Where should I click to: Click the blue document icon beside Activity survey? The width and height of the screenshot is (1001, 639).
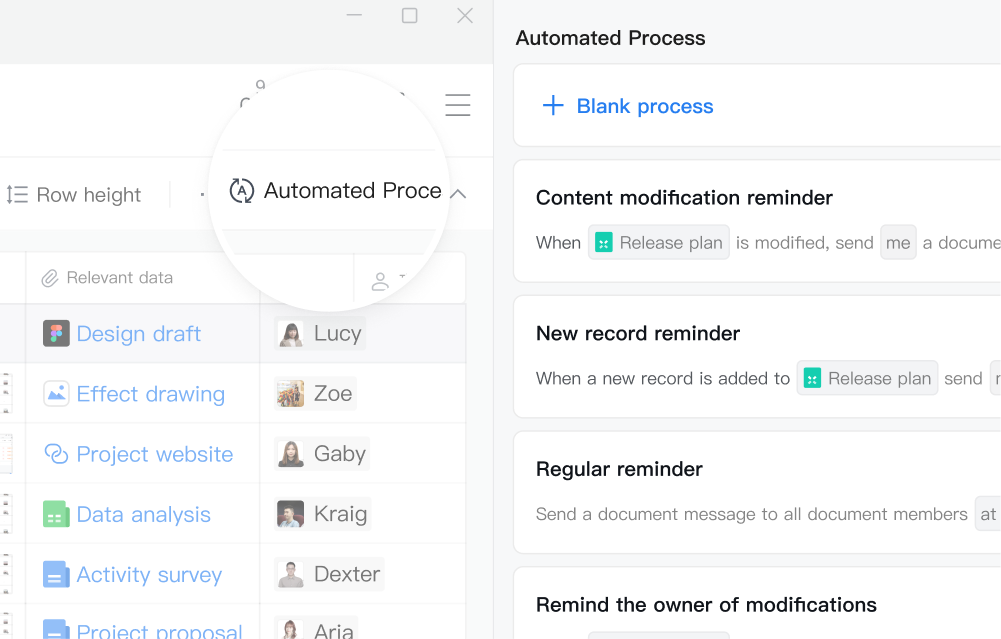[56, 574]
